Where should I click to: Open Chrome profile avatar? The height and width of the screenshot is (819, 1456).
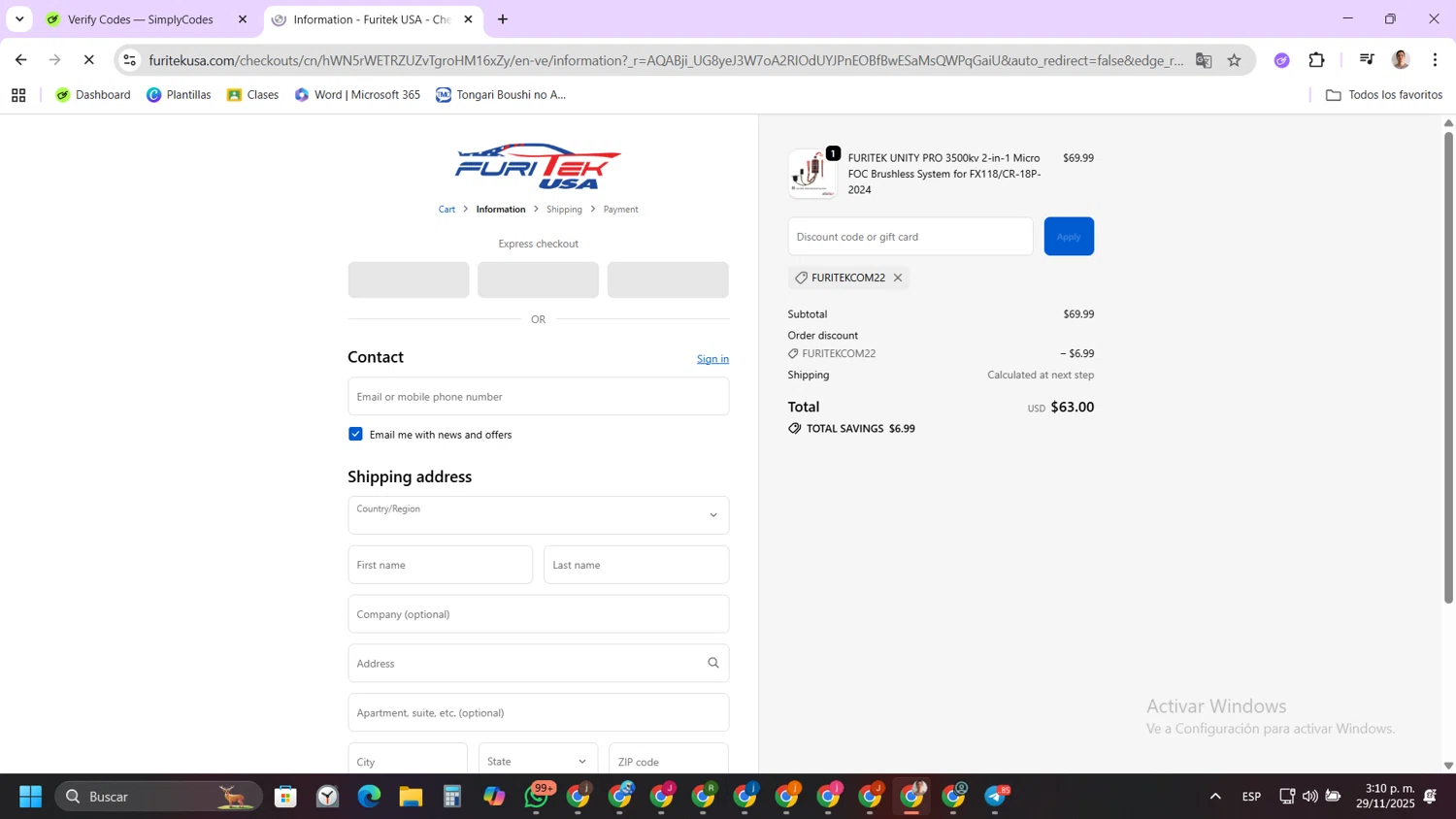point(1400,60)
